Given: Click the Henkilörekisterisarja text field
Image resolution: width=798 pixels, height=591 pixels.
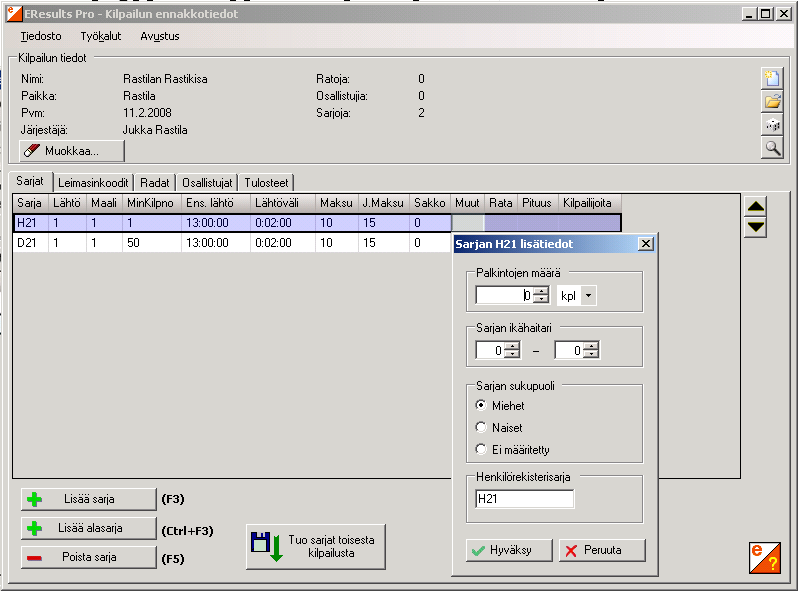Looking at the screenshot, I should click(x=525, y=499).
